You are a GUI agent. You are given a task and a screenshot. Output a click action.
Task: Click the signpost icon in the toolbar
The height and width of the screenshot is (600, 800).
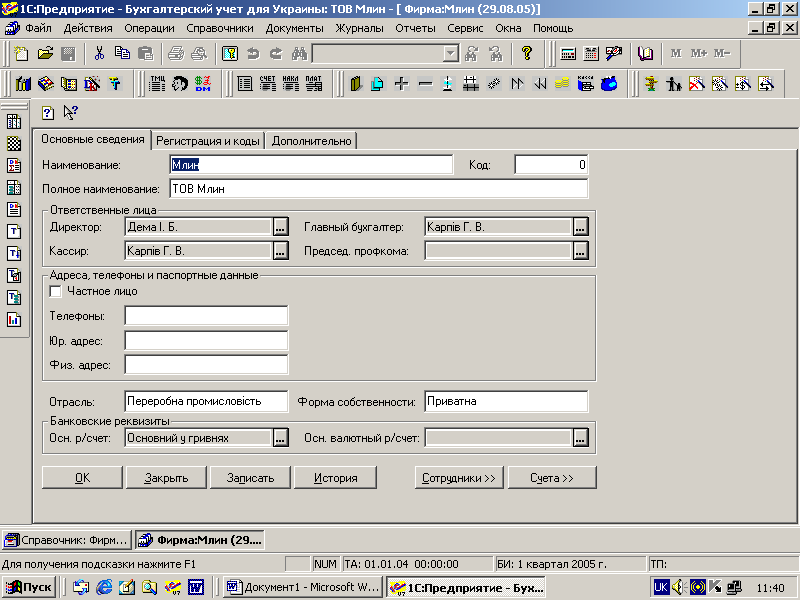651,83
